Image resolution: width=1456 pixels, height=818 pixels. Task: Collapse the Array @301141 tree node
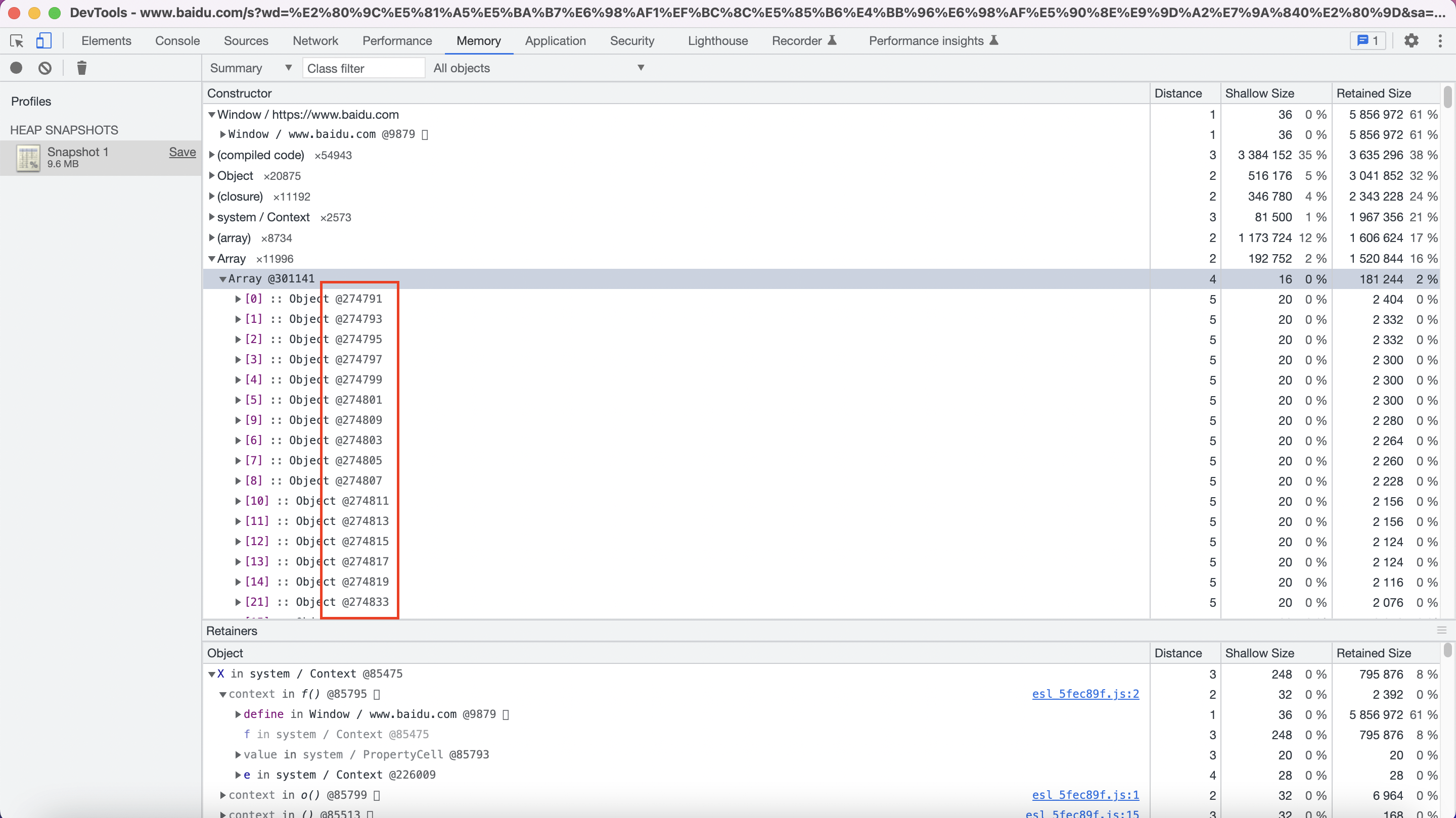tap(222, 279)
